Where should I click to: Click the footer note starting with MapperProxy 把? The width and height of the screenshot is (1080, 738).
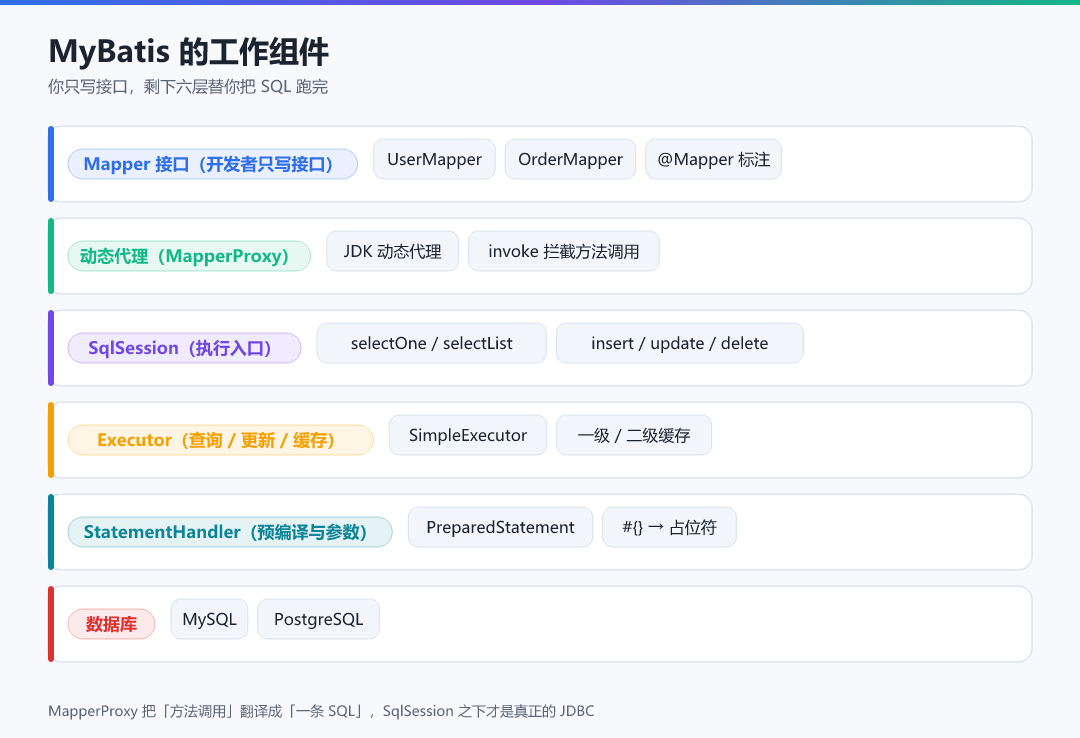pyautogui.click(x=321, y=710)
